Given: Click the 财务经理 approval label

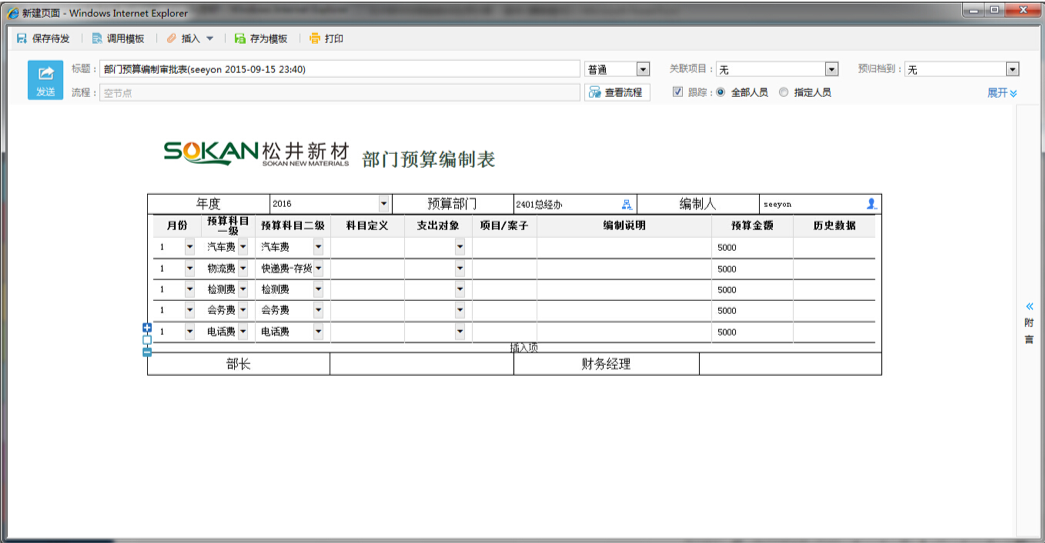Looking at the screenshot, I should (606, 364).
